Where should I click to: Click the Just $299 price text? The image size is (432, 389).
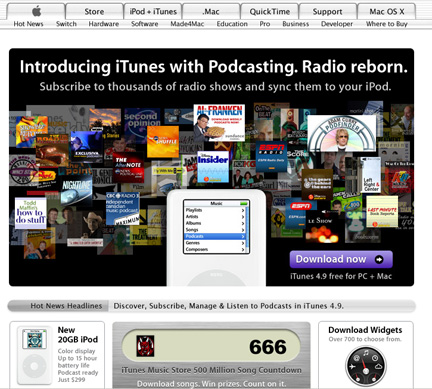[71, 380]
